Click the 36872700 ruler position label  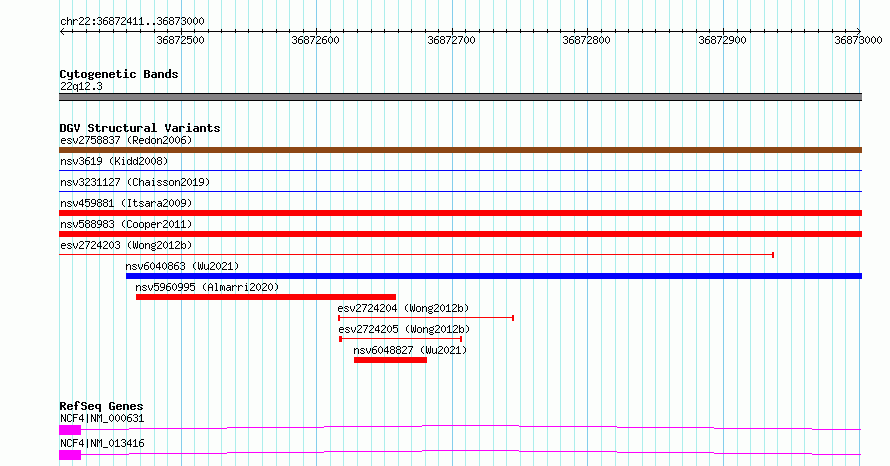pyautogui.click(x=451, y=40)
